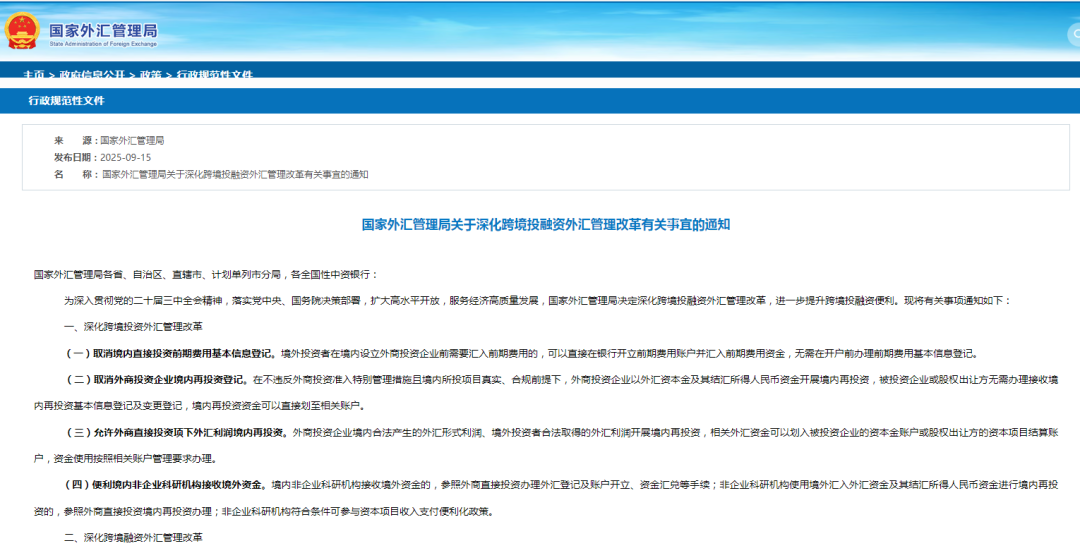This screenshot has height=553, width=1080.
Task: Click bold item （三）允许外商直接投资项下外汇利润境内再投资
Action: (x=177, y=432)
